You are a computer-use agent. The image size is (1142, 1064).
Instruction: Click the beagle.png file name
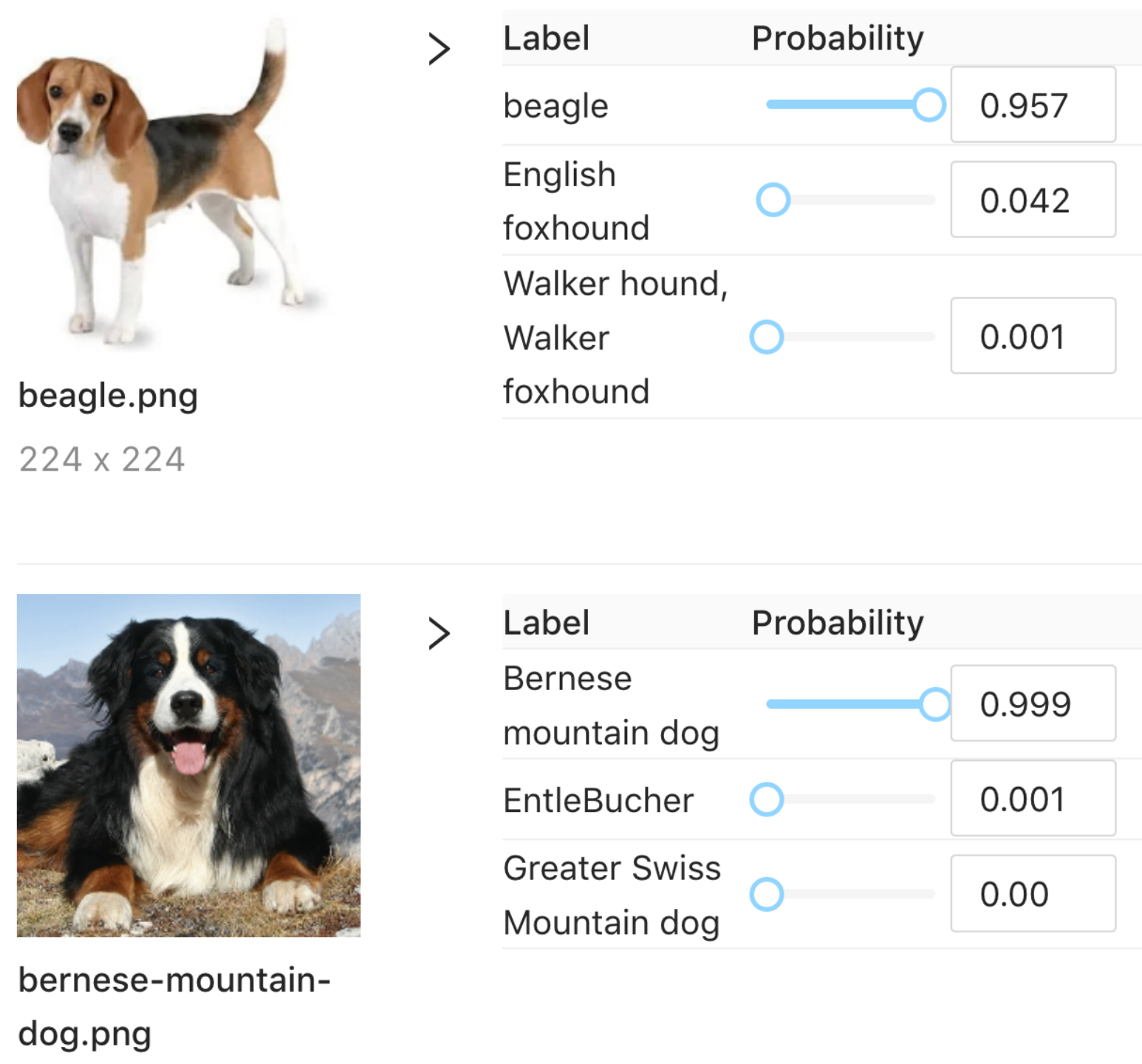click(108, 396)
